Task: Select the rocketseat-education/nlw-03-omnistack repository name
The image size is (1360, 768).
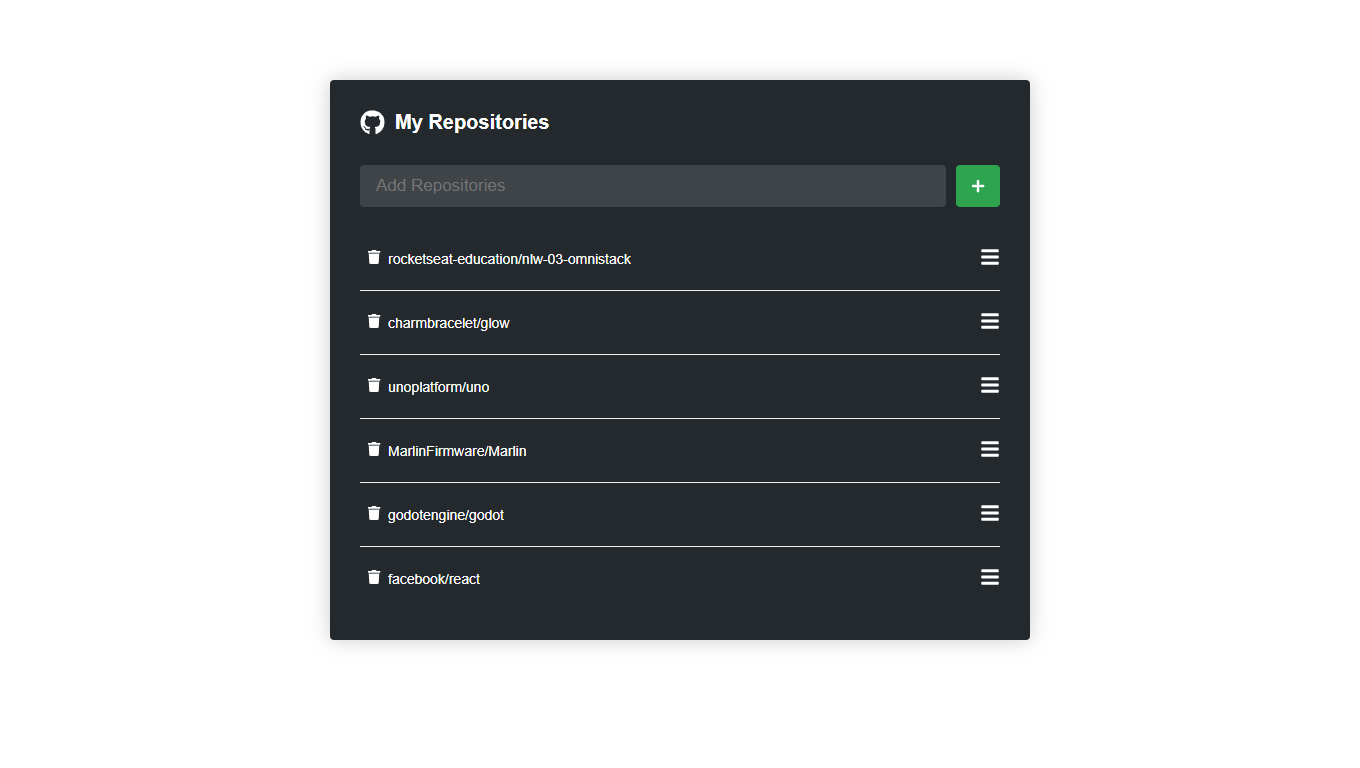Action: pyautogui.click(x=509, y=259)
